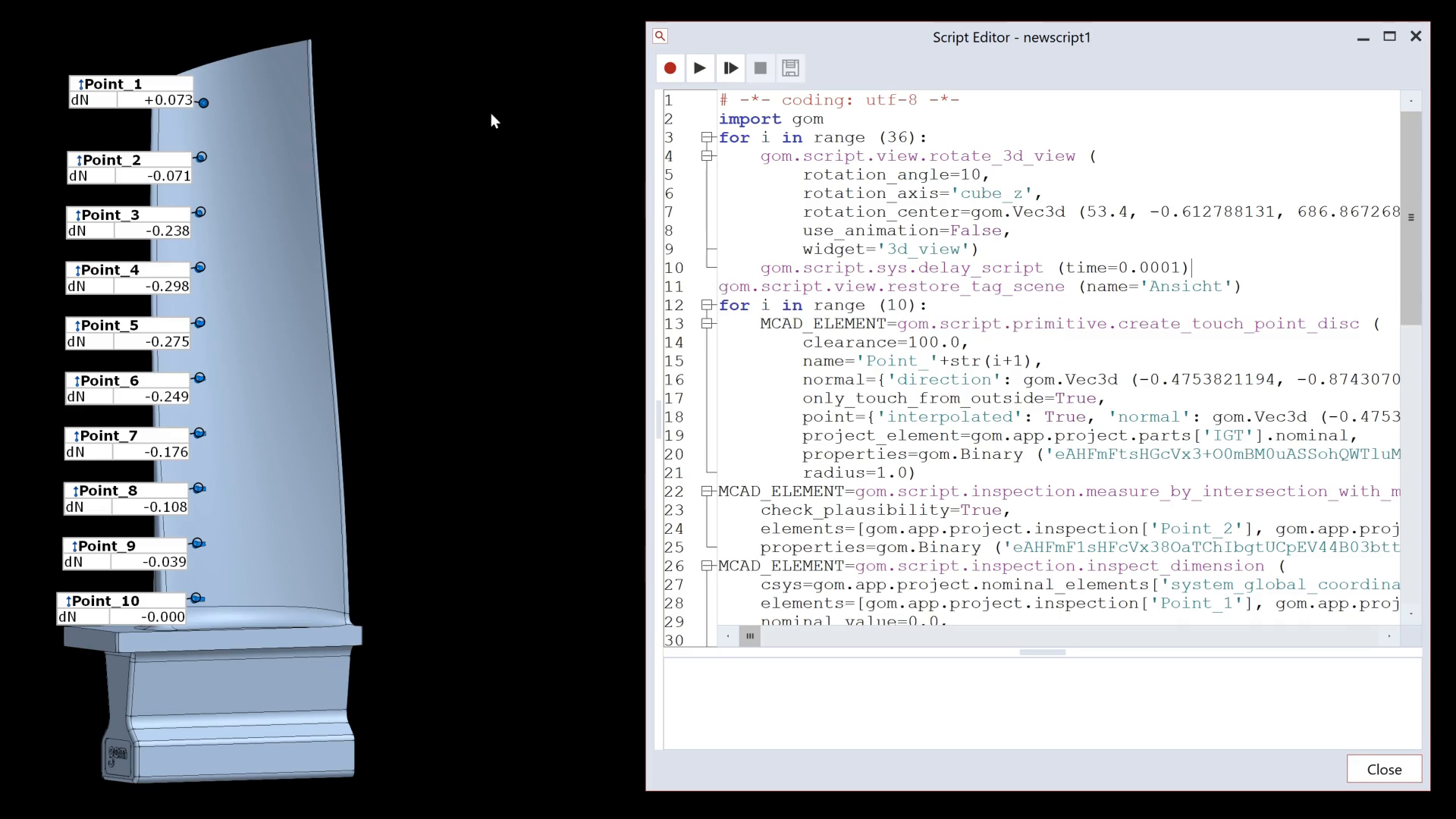This screenshot has height=819, width=1456.
Task: Collapse the rotate_3d_view block at line 4
Action: (x=707, y=156)
